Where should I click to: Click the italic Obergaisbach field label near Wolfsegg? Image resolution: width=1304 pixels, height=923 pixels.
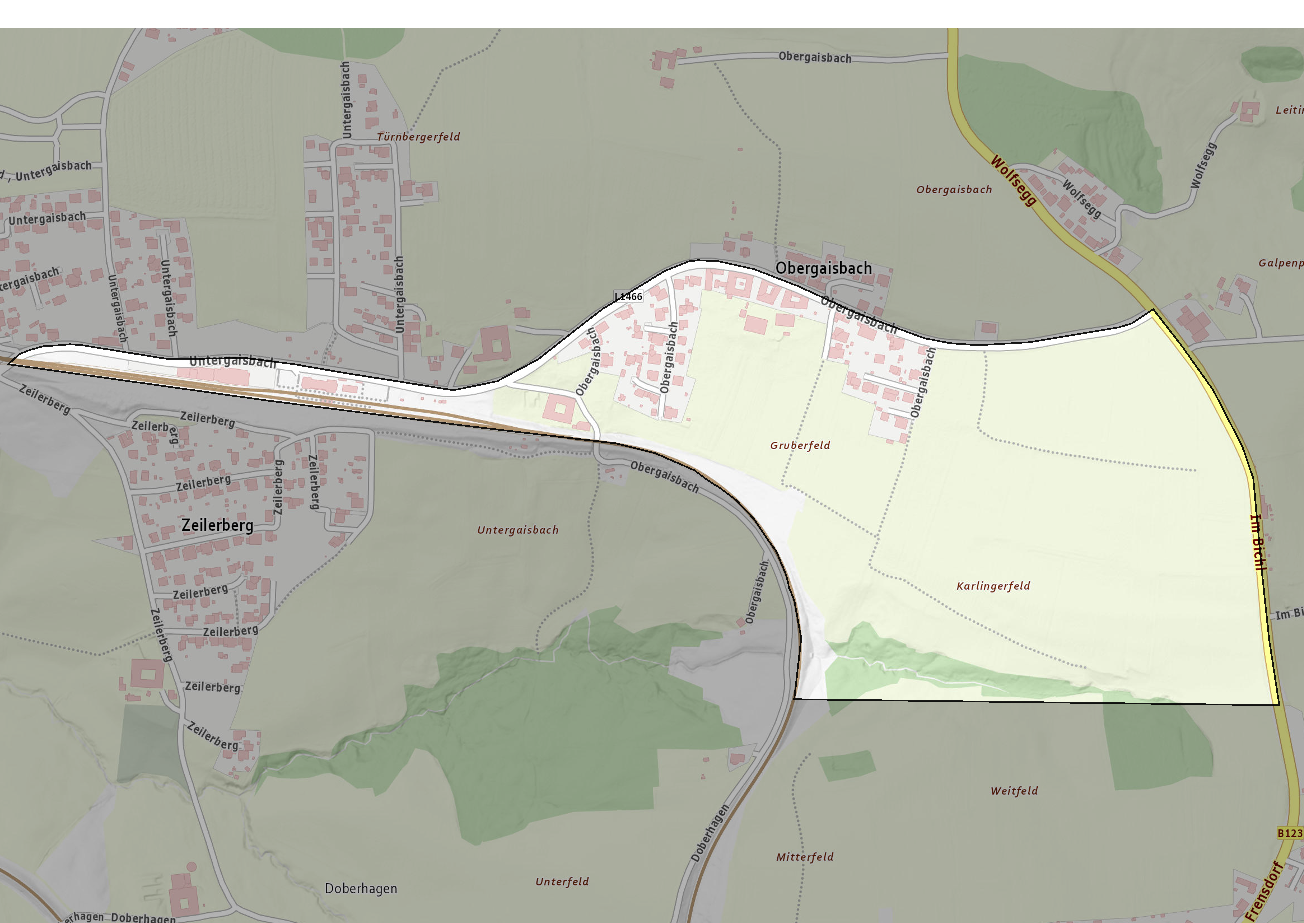click(x=954, y=189)
